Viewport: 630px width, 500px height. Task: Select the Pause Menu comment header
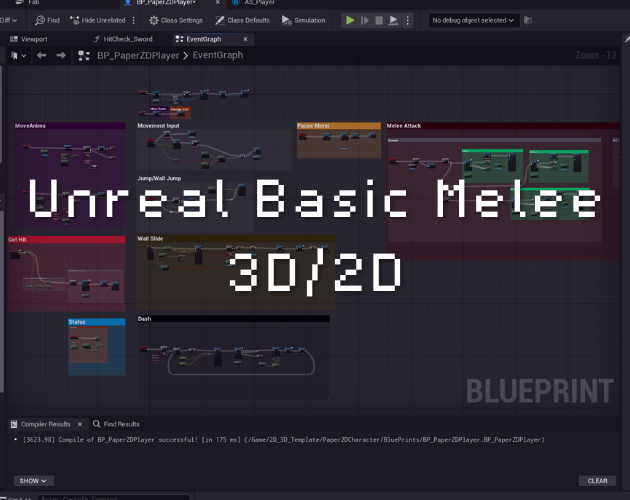pyautogui.click(x=339, y=126)
